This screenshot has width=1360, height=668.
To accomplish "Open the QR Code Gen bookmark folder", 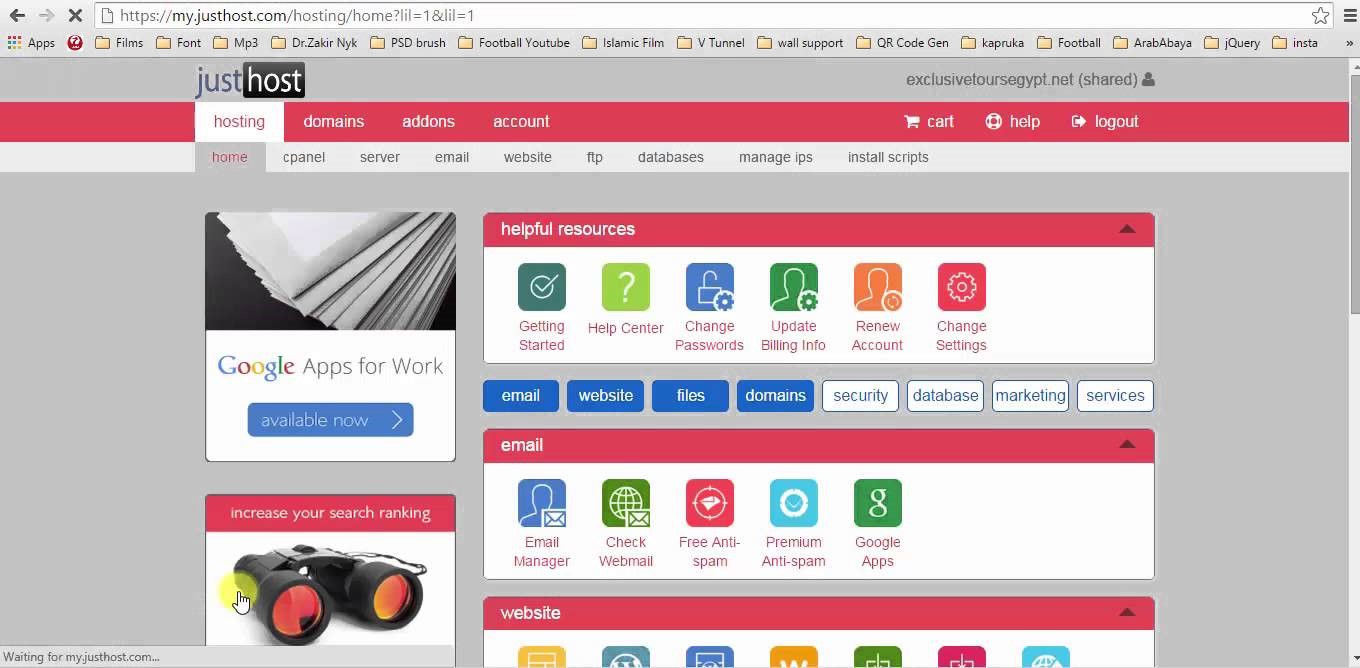I will [904, 43].
